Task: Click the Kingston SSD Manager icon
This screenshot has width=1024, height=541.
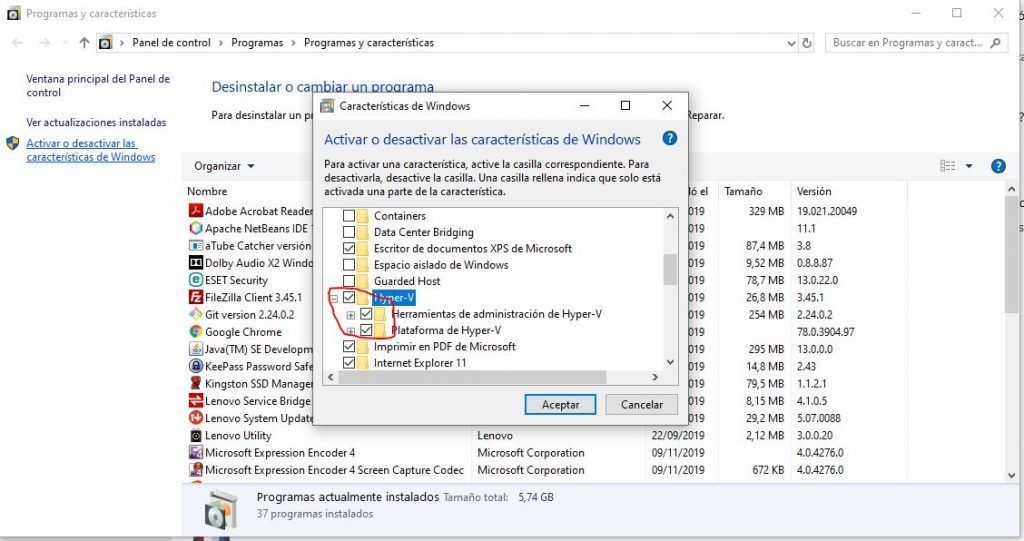Action: (x=195, y=384)
